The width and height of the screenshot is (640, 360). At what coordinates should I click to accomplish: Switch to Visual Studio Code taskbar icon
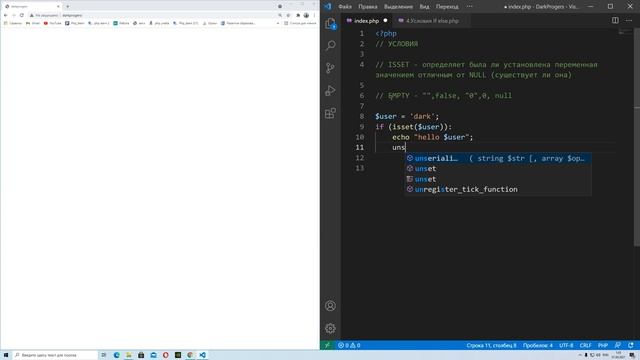tap(202, 355)
